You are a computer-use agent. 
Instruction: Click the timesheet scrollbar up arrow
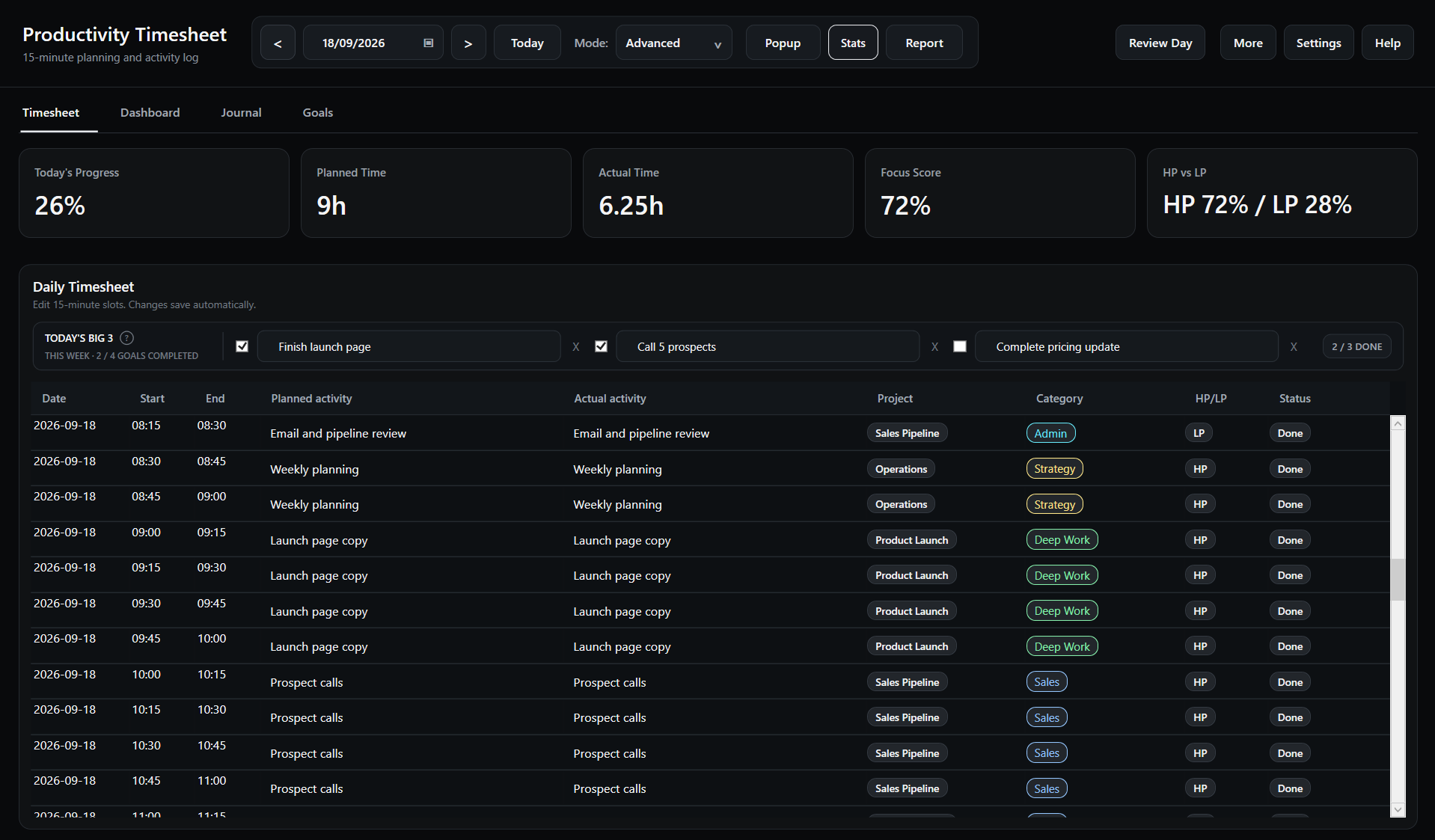[1398, 423]
